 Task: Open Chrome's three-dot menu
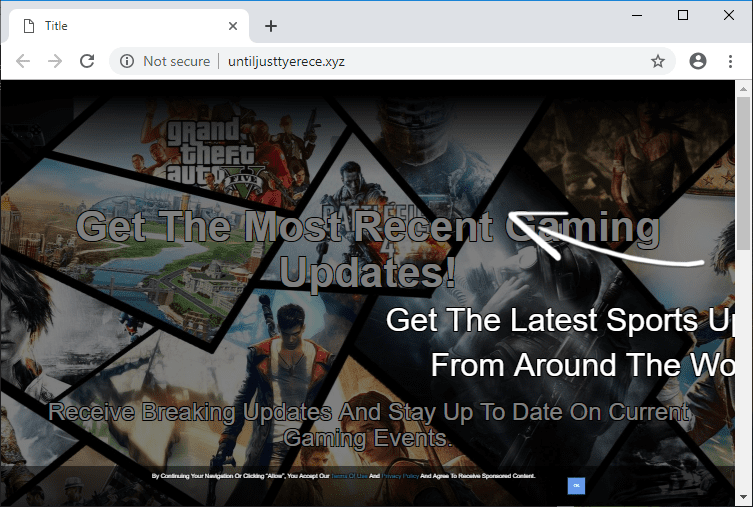coord(731,61)
